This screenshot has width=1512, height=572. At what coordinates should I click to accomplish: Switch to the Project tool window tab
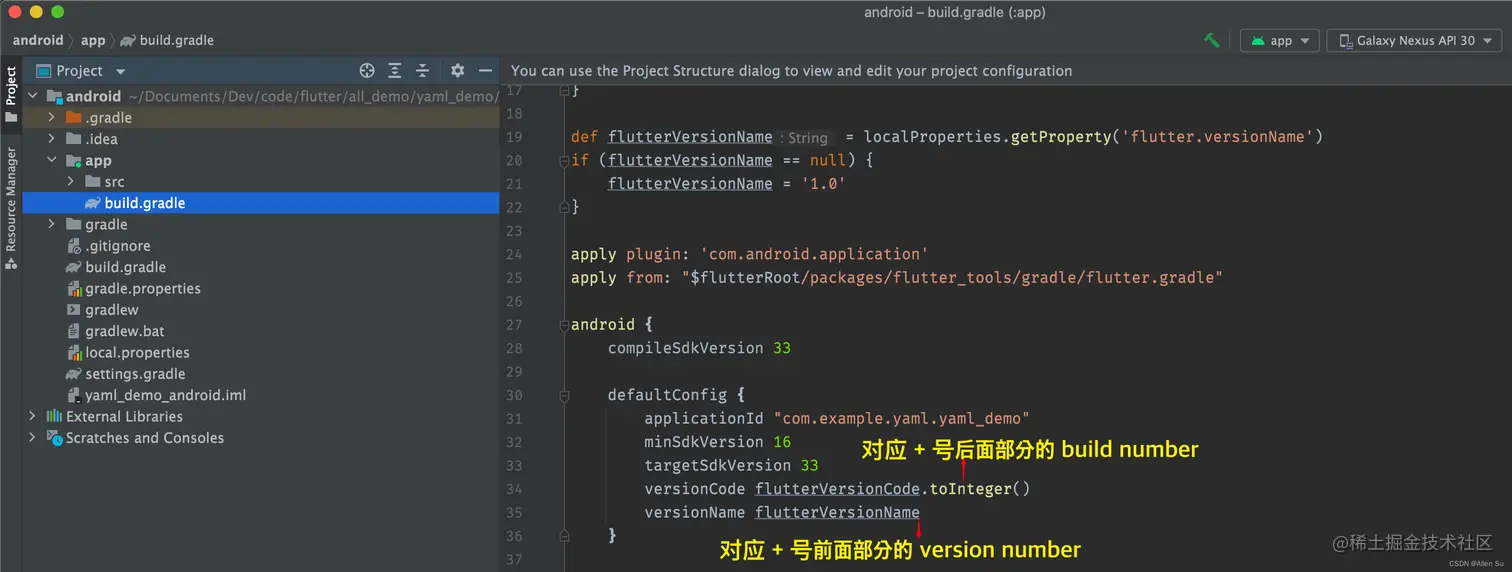[11, 93]
